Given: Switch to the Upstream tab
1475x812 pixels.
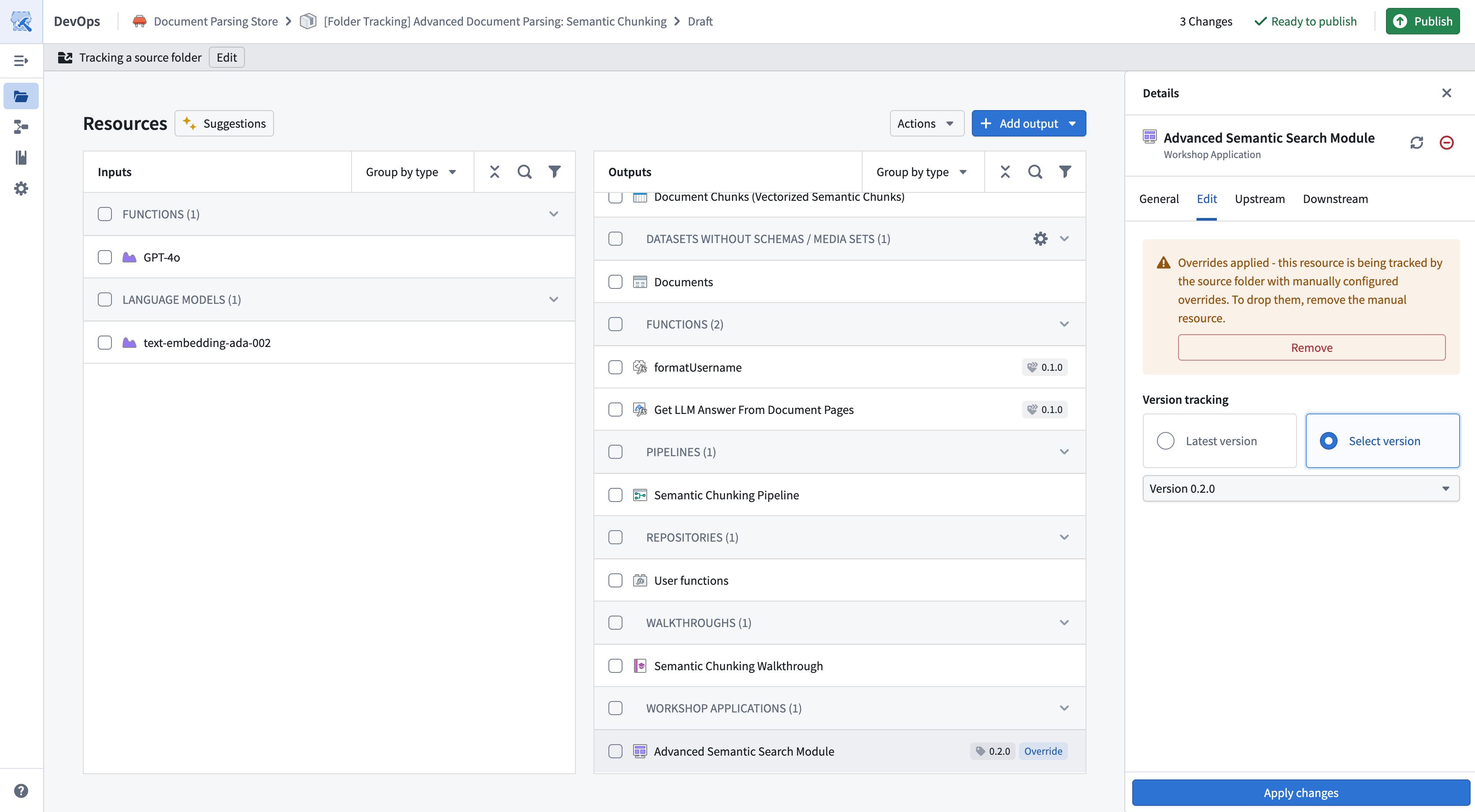Looking at the screenshot, I should pyautogui.click(x=1260, y=199).
